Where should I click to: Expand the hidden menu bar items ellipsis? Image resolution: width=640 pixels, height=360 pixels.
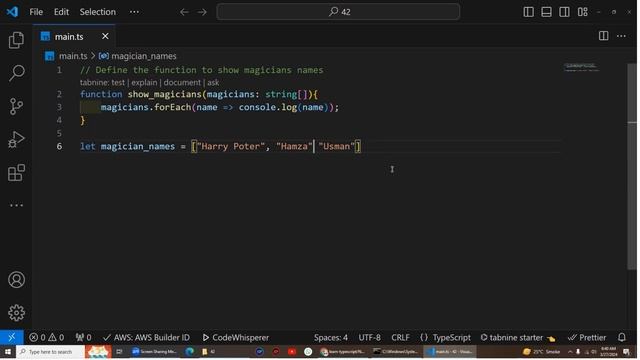(134, 12)
